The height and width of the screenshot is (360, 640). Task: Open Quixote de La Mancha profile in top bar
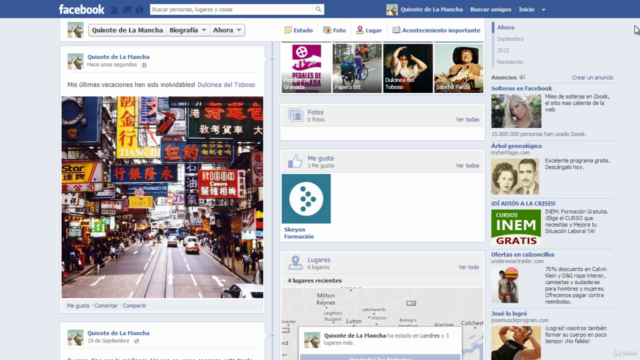[424, 9]
